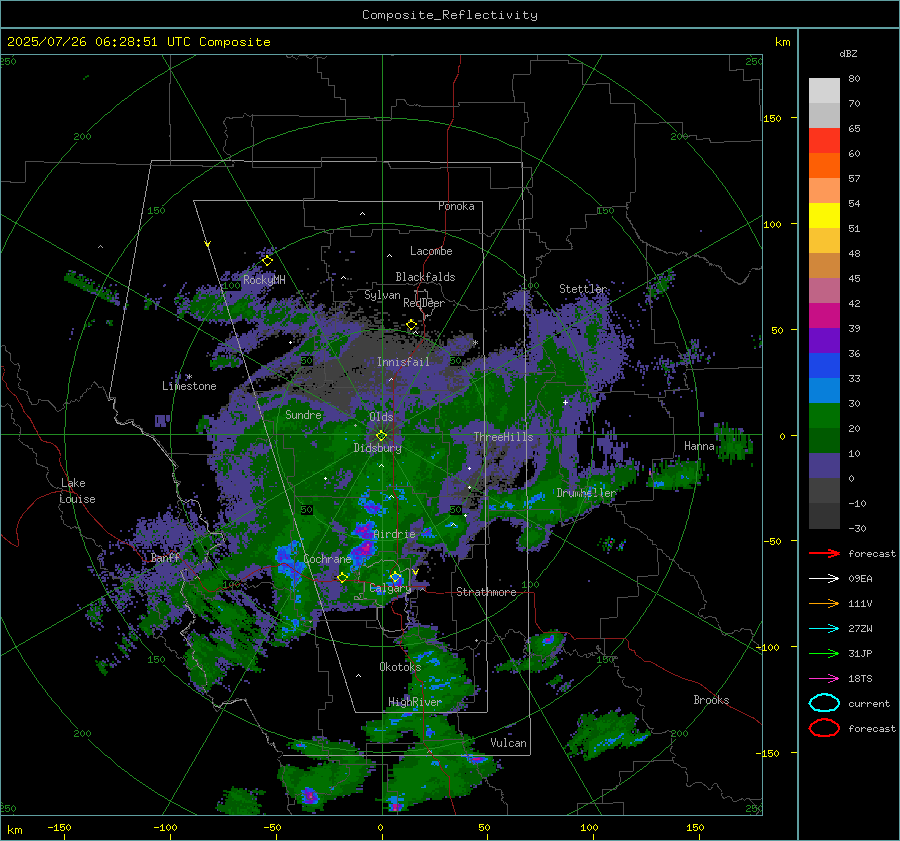
Task: Click the Lacombe city label
Action: 431,251
